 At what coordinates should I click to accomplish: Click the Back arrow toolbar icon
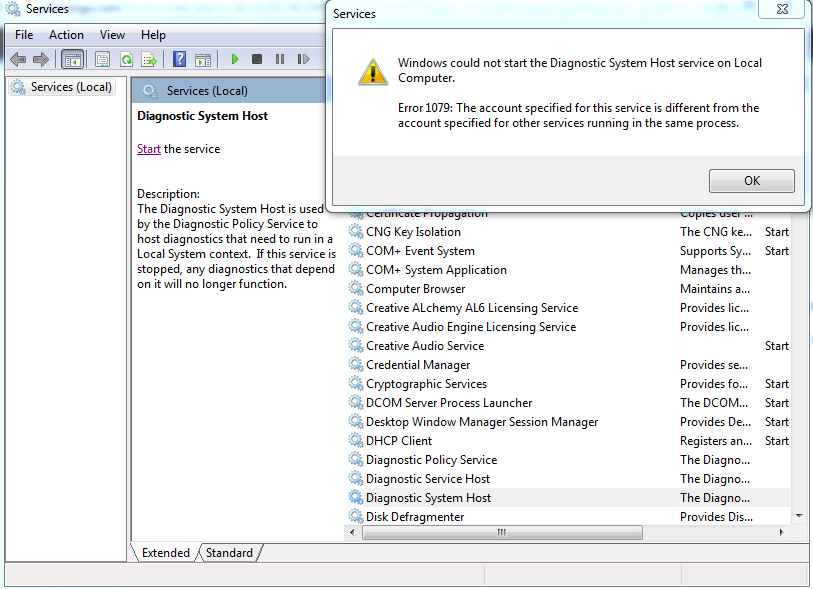tap(18, 60)
